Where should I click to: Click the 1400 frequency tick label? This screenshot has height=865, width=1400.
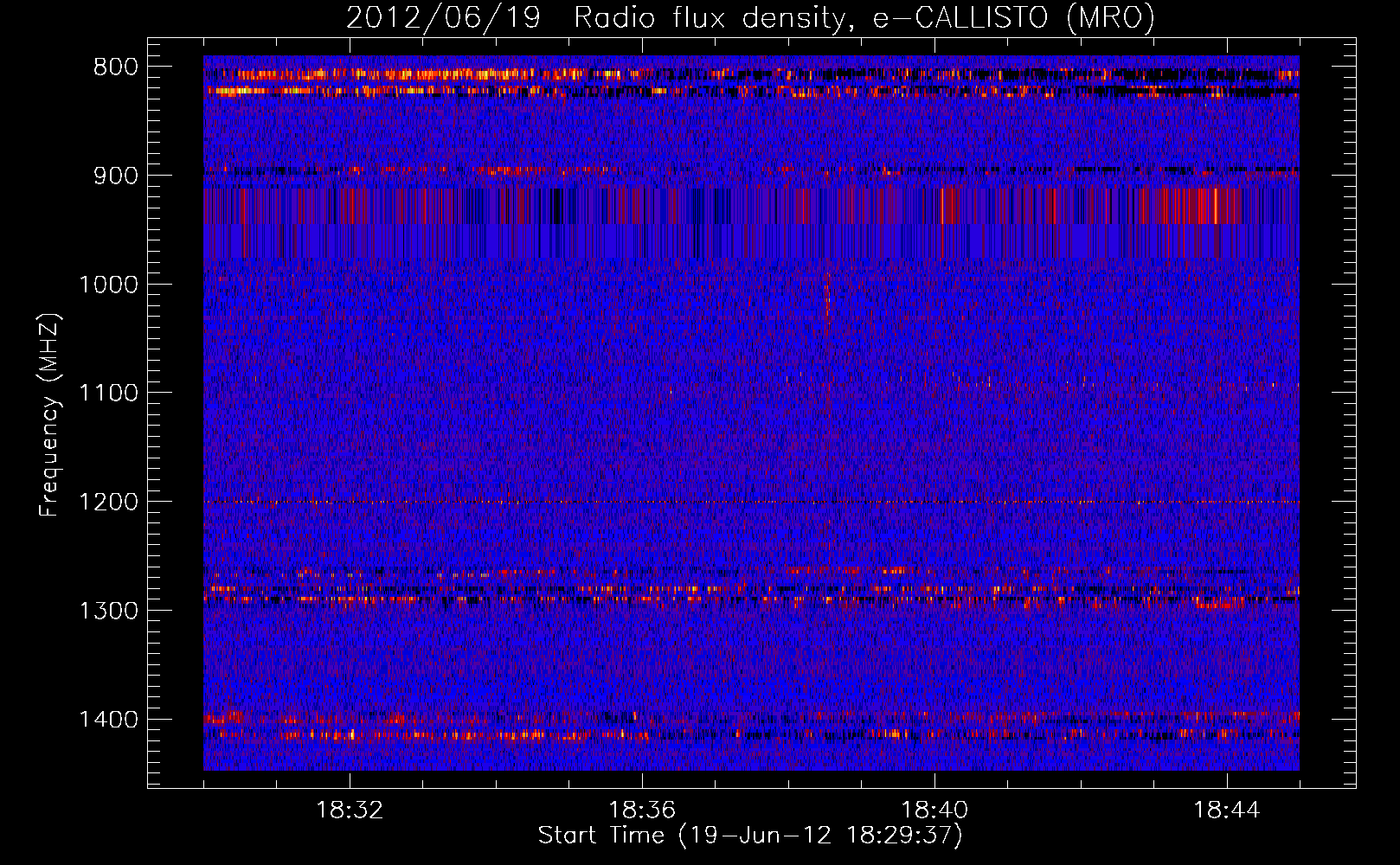tap(108, 720)
